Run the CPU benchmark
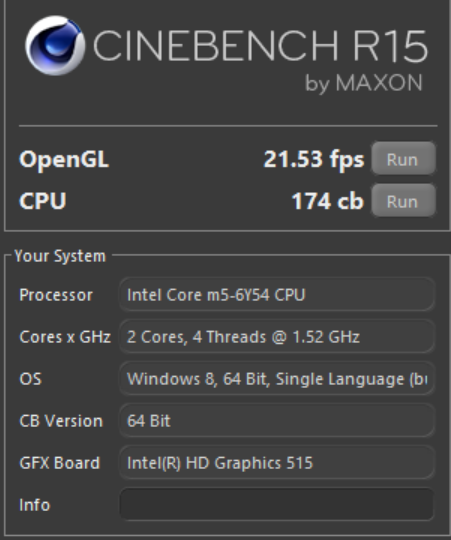The image size is (451, 540). 403,201
